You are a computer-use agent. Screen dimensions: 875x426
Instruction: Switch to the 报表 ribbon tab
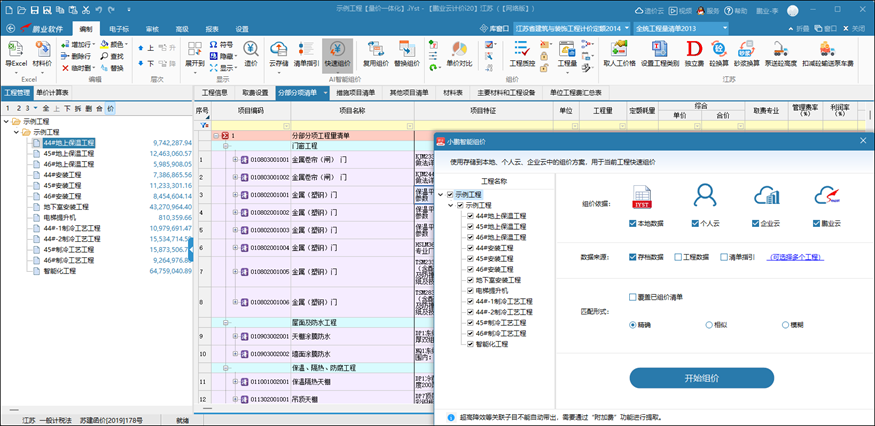pyautogui.click(x=212, y=30)
